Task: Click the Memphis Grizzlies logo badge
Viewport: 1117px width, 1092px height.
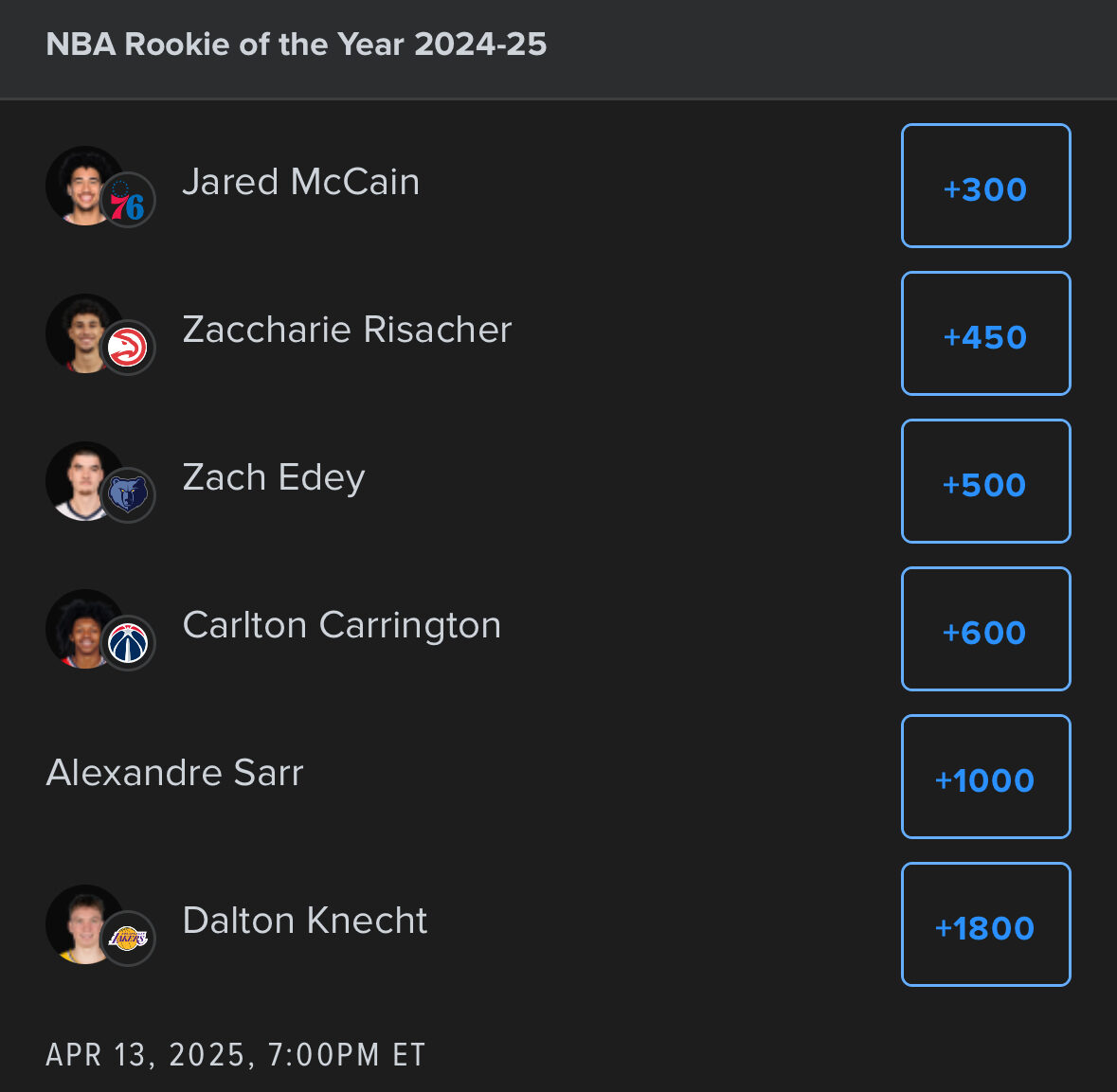Action: (x=128, y=496)
